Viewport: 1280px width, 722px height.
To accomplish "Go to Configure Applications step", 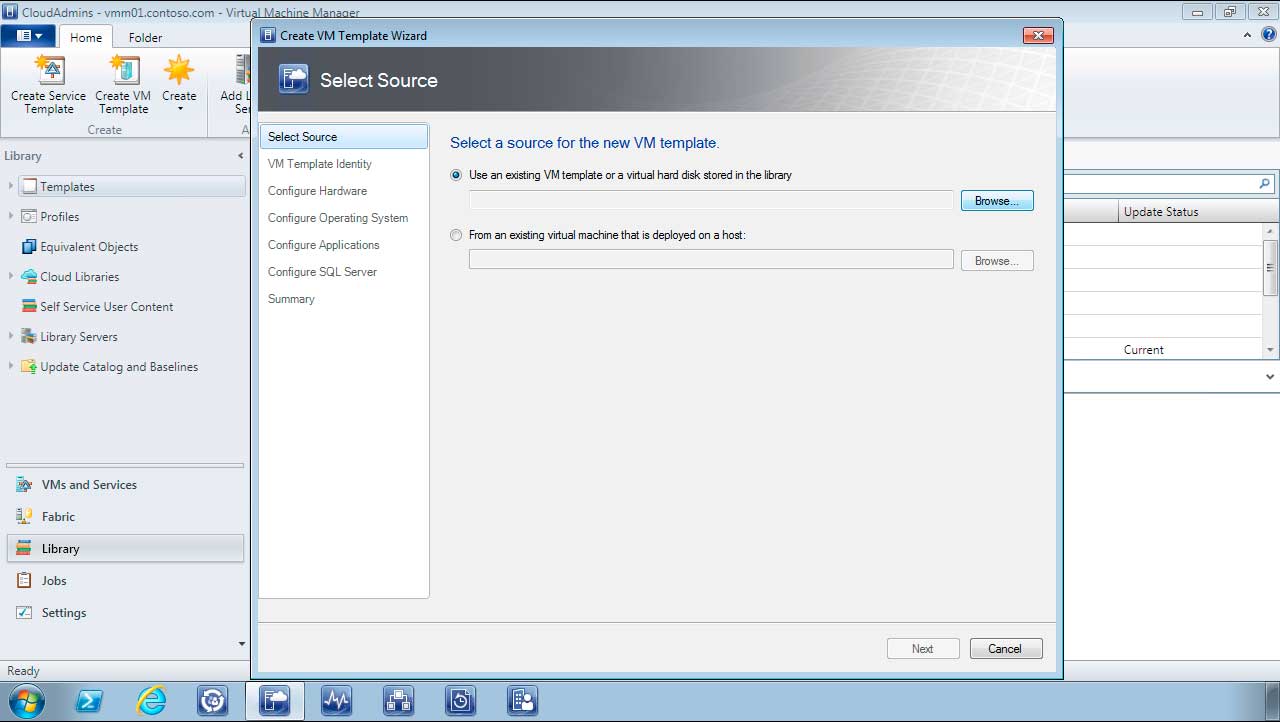I will click(x=324, y=245).
